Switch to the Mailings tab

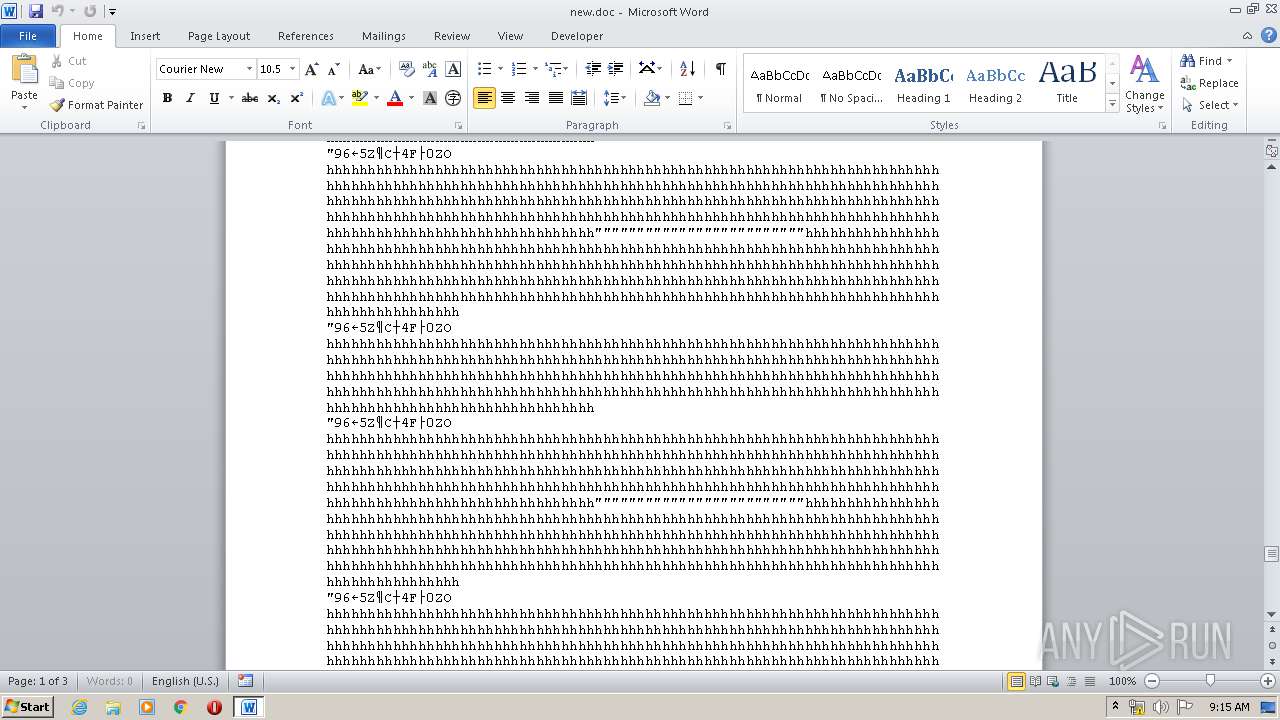[384, 36]
